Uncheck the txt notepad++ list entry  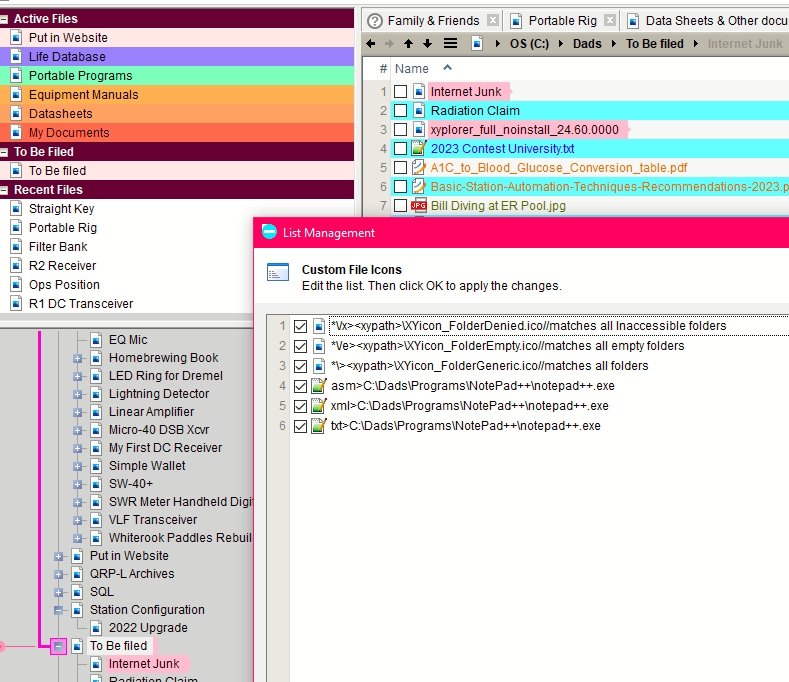[x=300, y=426]
